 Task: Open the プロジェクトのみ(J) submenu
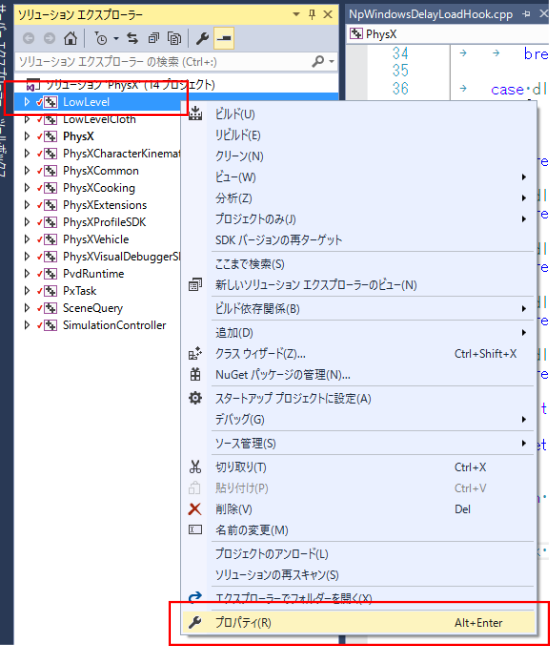click(359, 219)
